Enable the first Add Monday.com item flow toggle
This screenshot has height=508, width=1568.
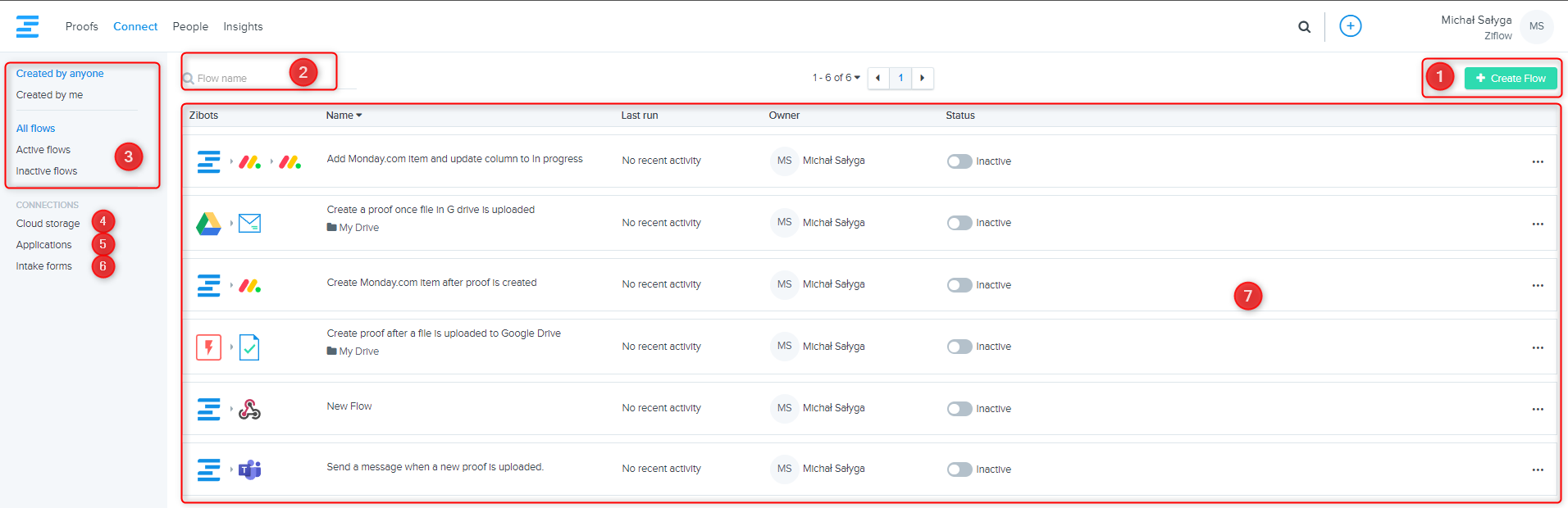[959, 161]
